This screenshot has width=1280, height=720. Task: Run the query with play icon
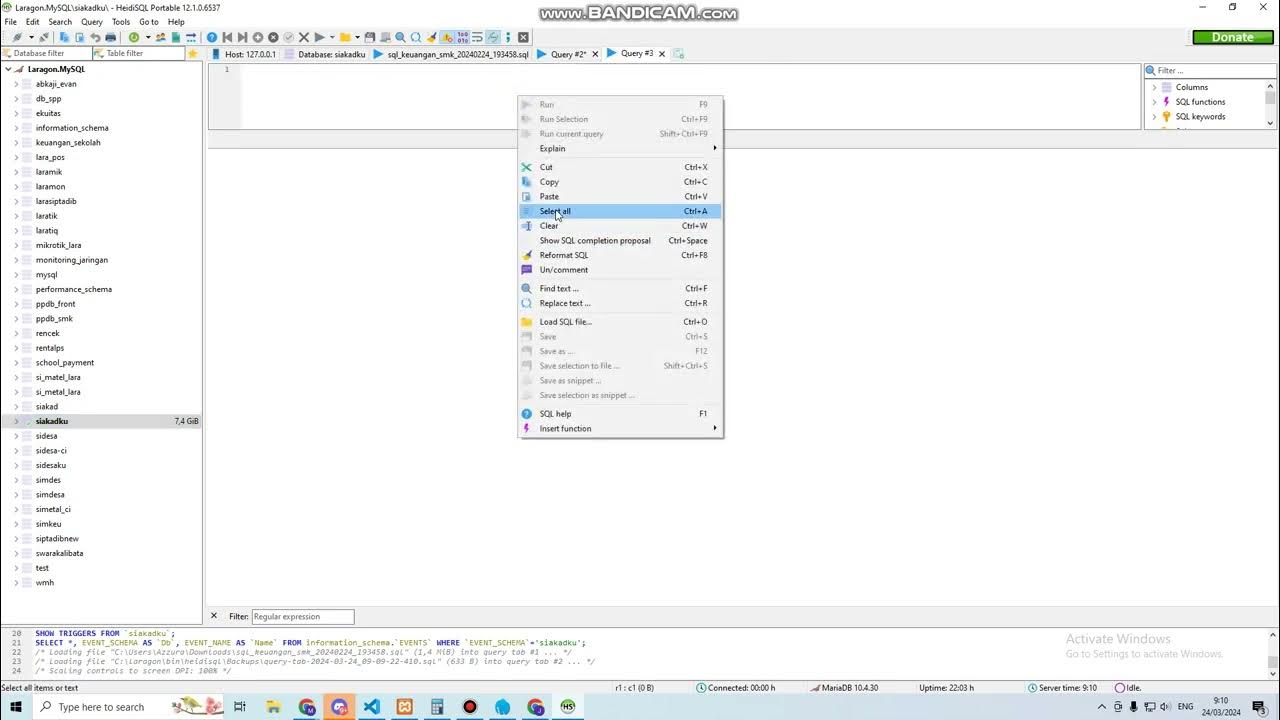pos(320,37)
